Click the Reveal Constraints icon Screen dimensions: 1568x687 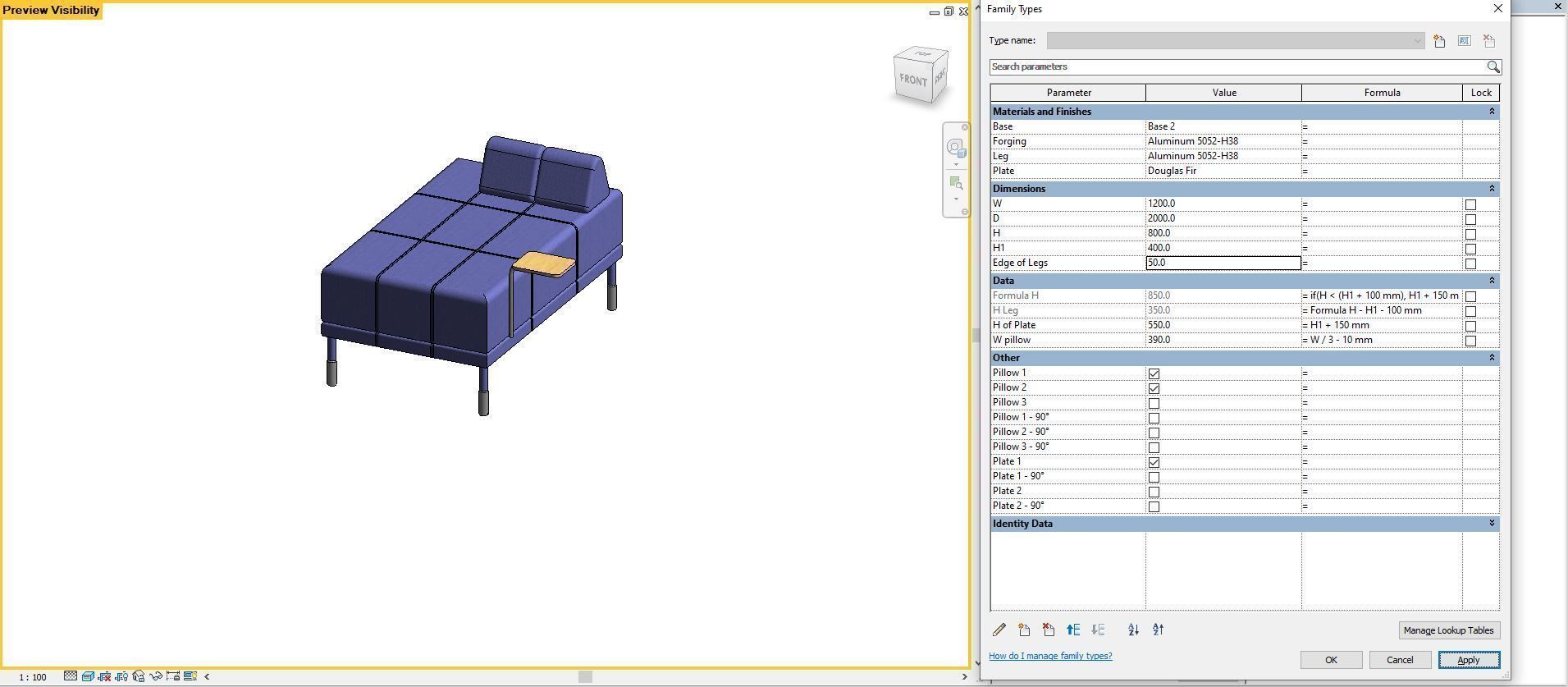click(x=173, y=676)
